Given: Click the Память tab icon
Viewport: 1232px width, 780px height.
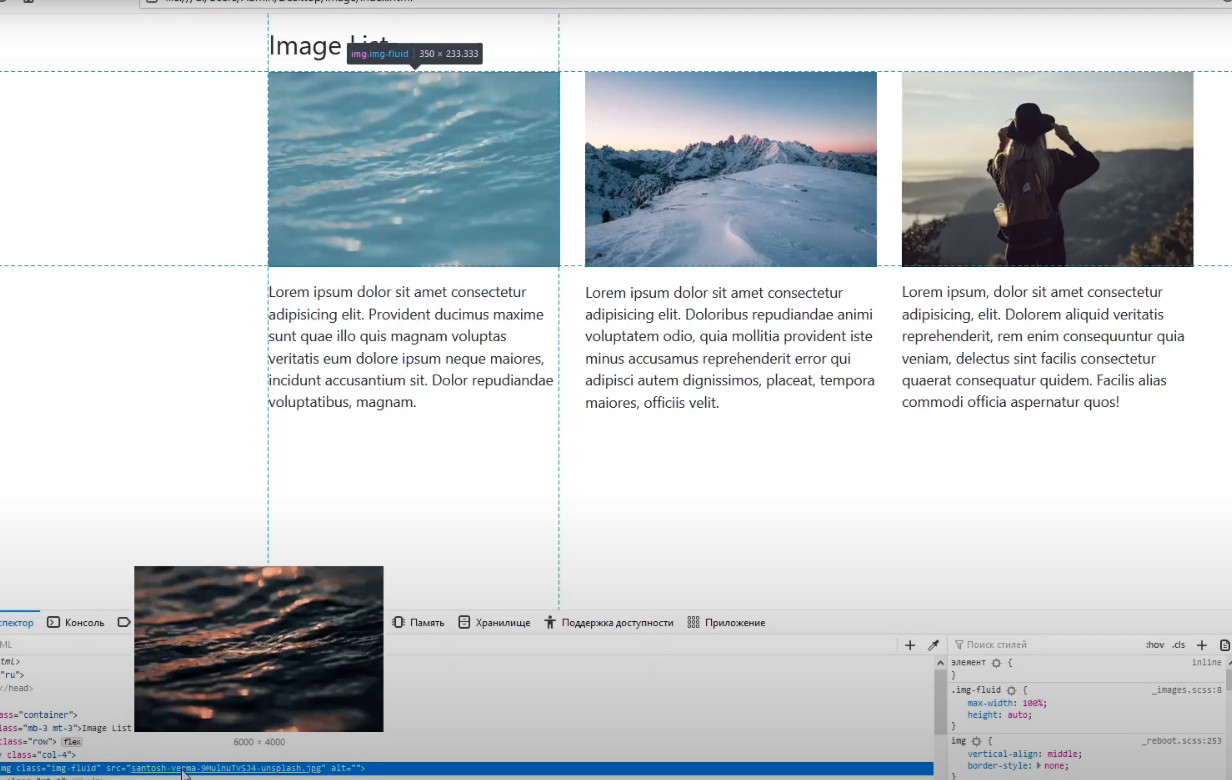Looking at the screenshot, I should [398, 622].
